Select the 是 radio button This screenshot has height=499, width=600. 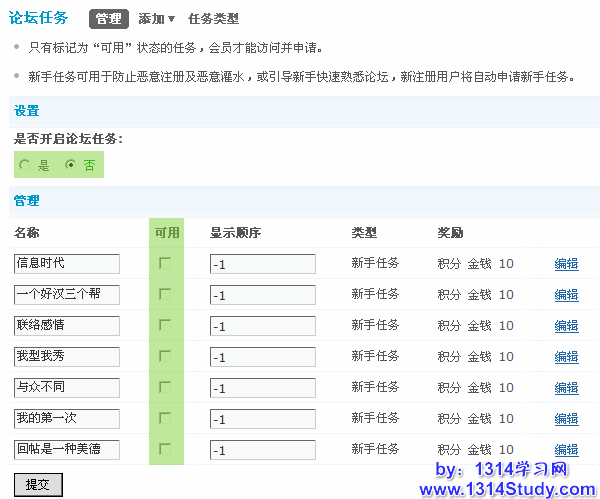pyautogui.click(x=25, y=165)
